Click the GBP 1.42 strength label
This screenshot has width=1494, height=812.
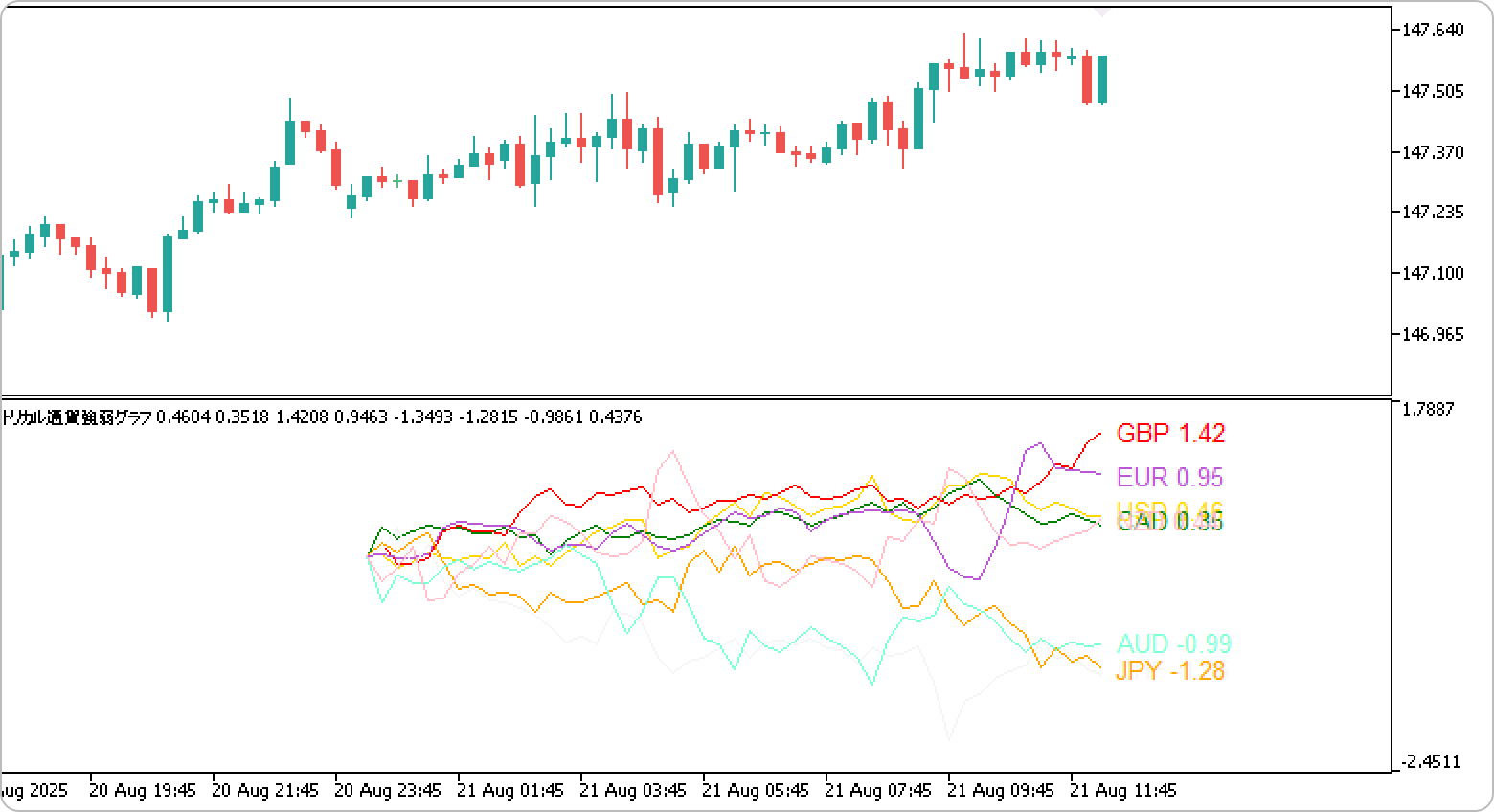coord(1170,434)
